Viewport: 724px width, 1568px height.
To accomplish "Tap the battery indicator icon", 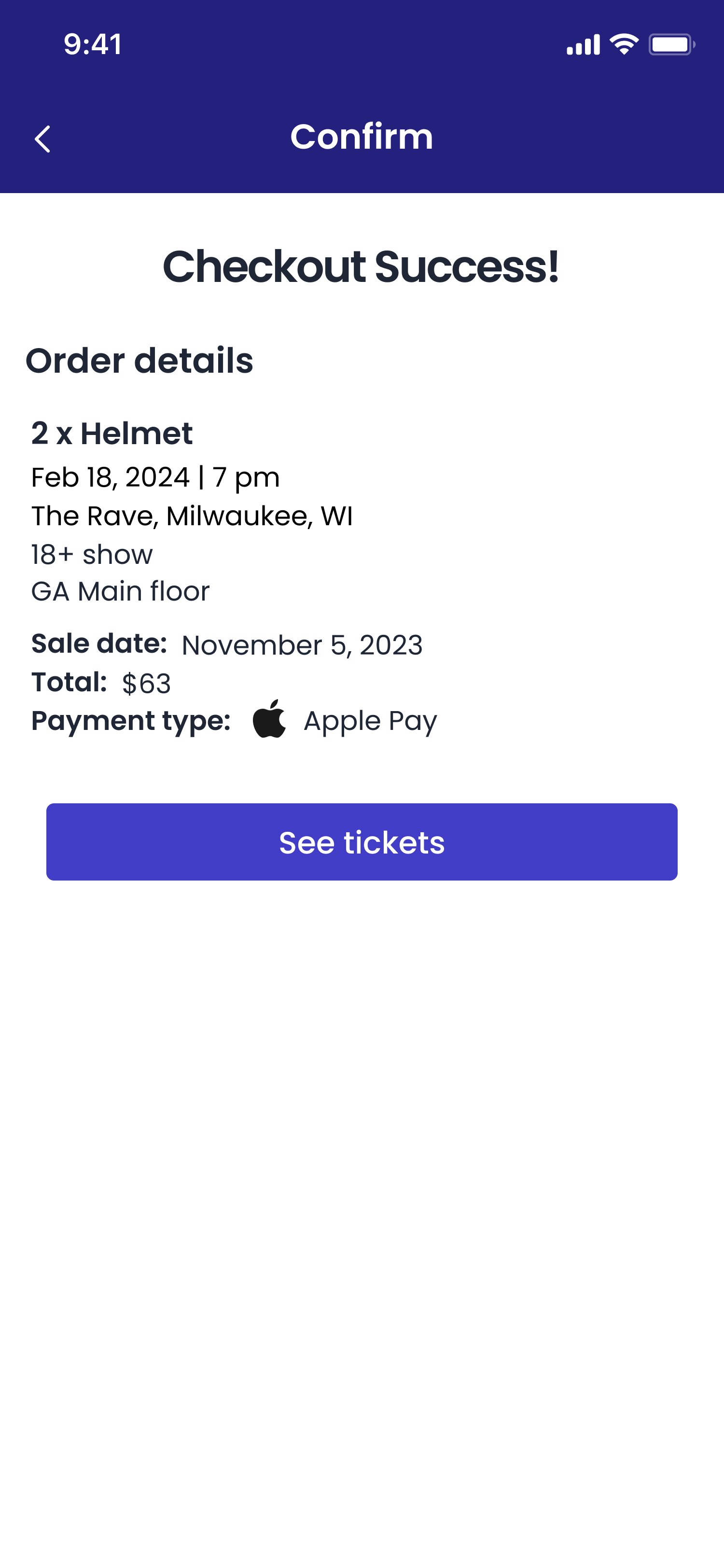I will pyautogui.click(x=671, y=44).
